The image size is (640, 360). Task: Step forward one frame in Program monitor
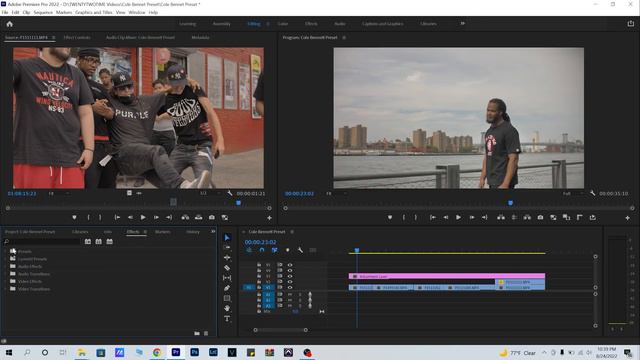tap(472, 218)
